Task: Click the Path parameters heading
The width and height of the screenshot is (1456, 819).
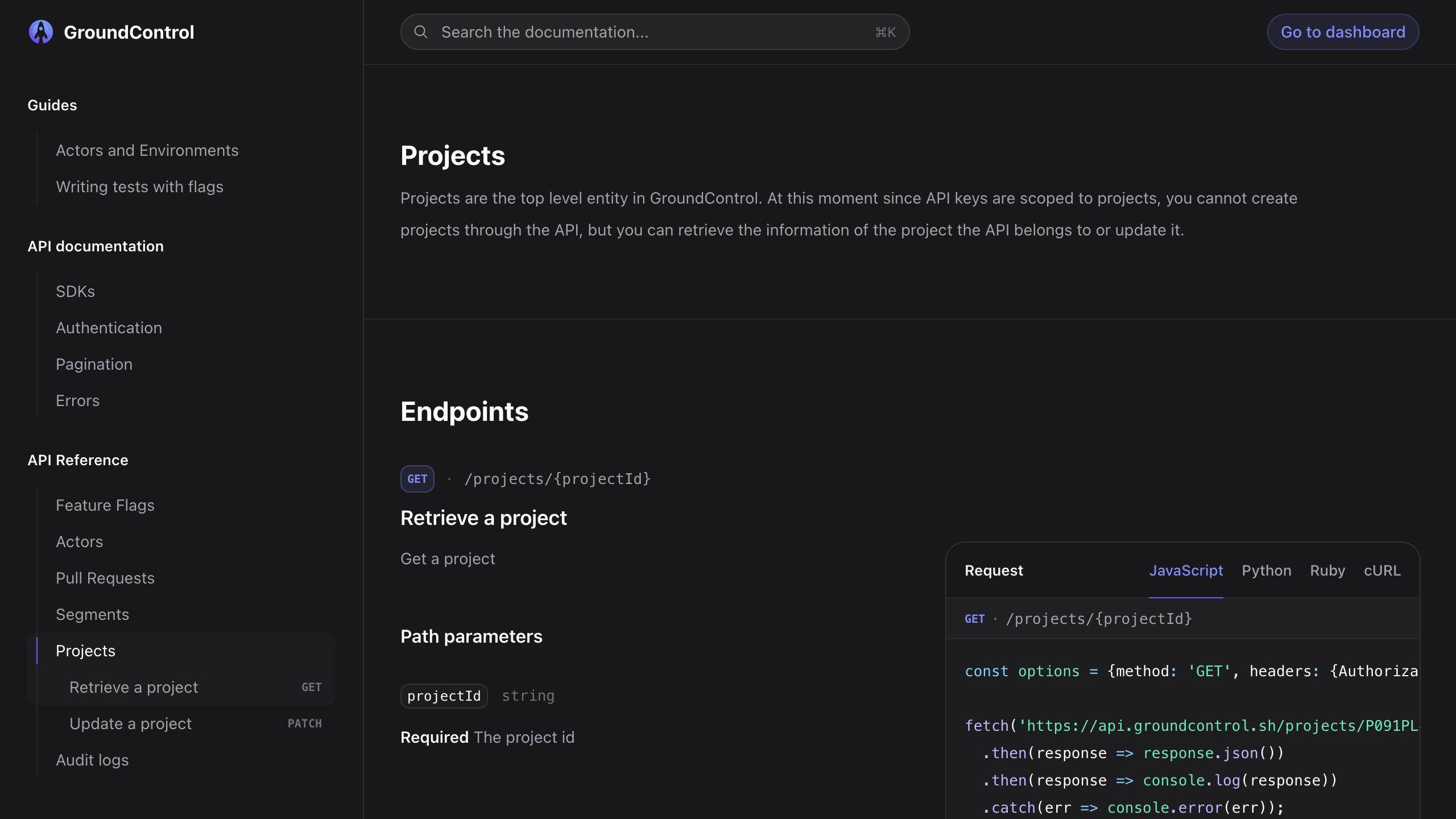Action: 471,636
